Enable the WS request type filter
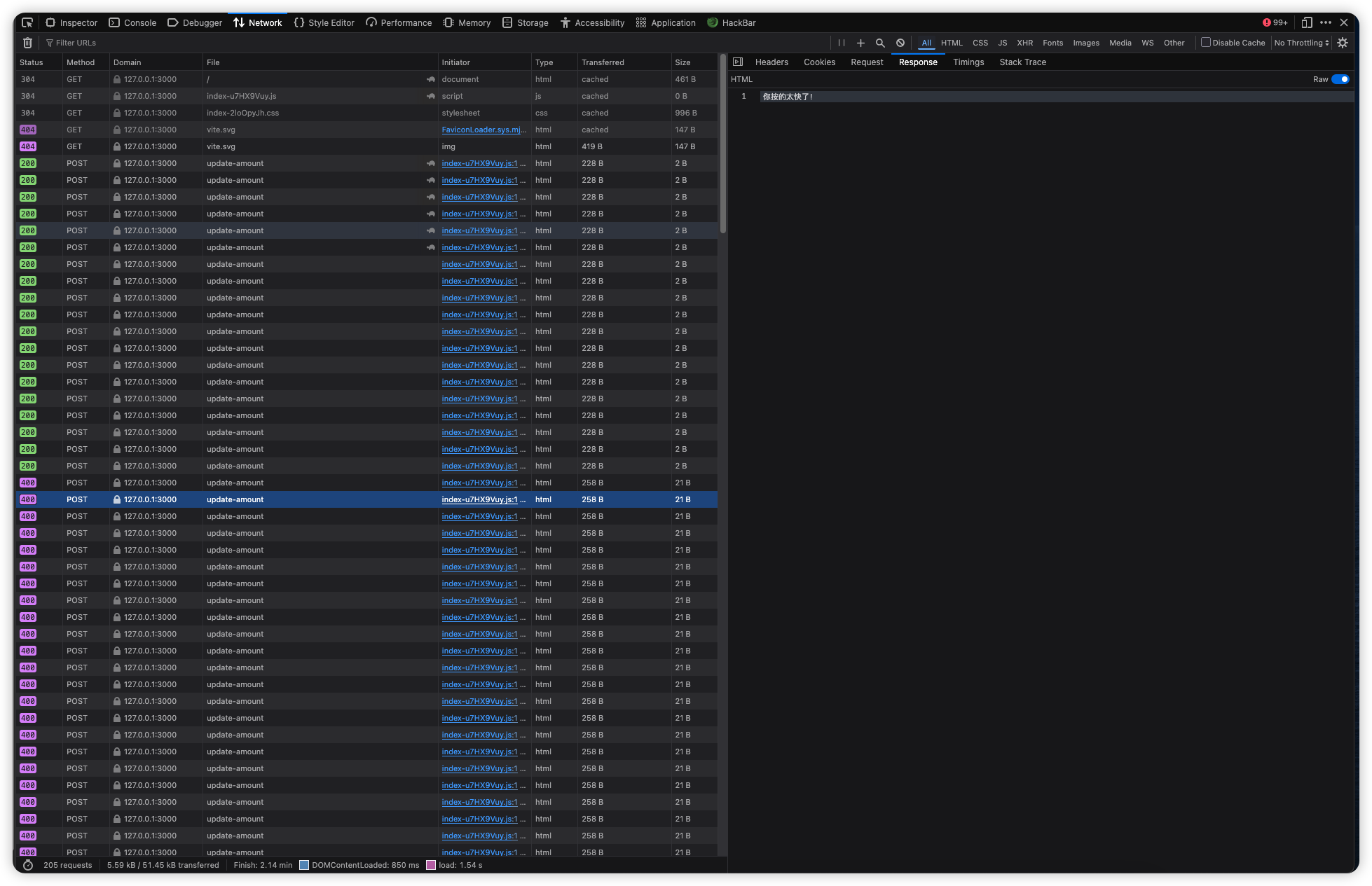The height and width of the screenshot is (886, 1372). click(x=1147, y=43)
